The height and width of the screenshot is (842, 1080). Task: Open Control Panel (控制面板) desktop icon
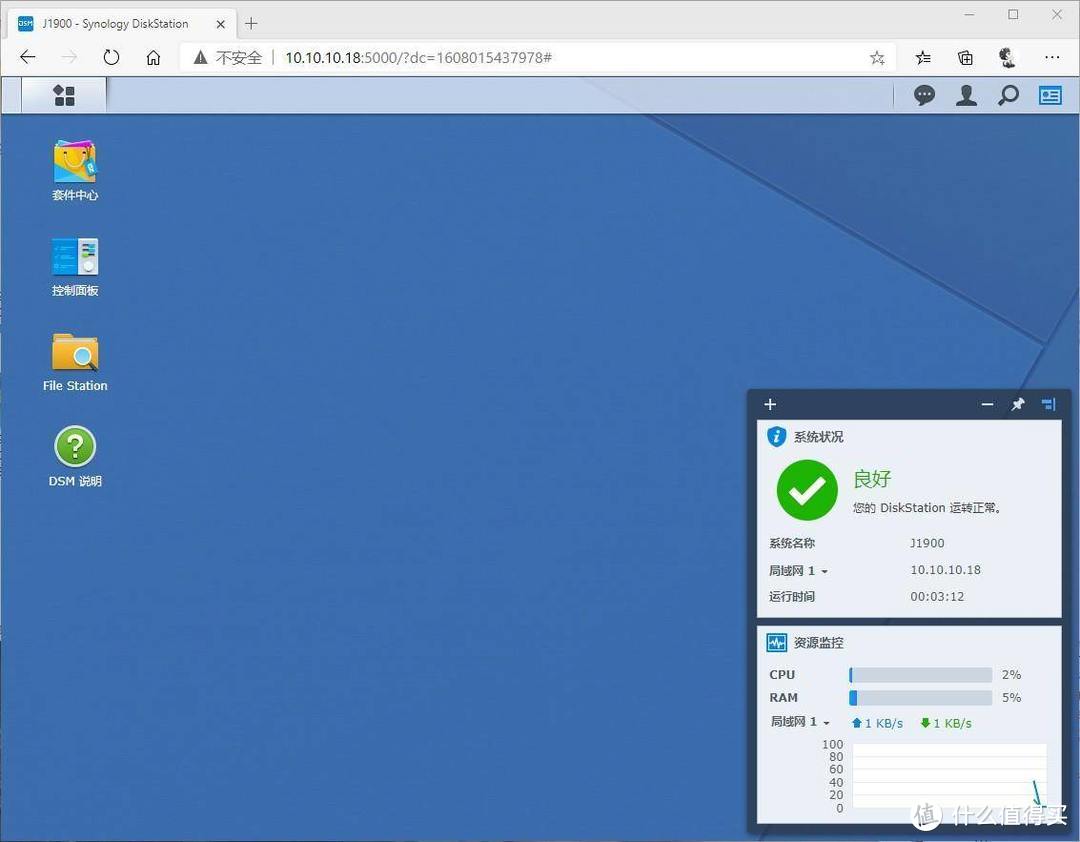(x=75, y=267)
